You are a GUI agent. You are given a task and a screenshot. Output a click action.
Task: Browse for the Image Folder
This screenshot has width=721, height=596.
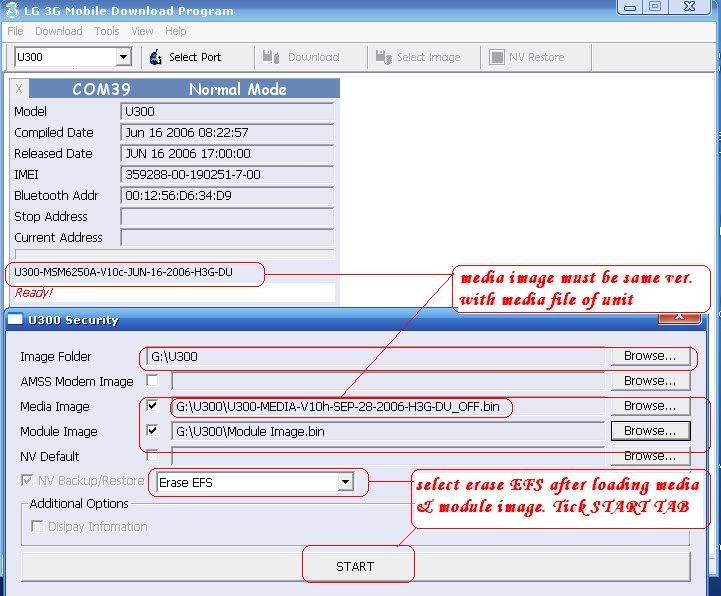[650, 356]
